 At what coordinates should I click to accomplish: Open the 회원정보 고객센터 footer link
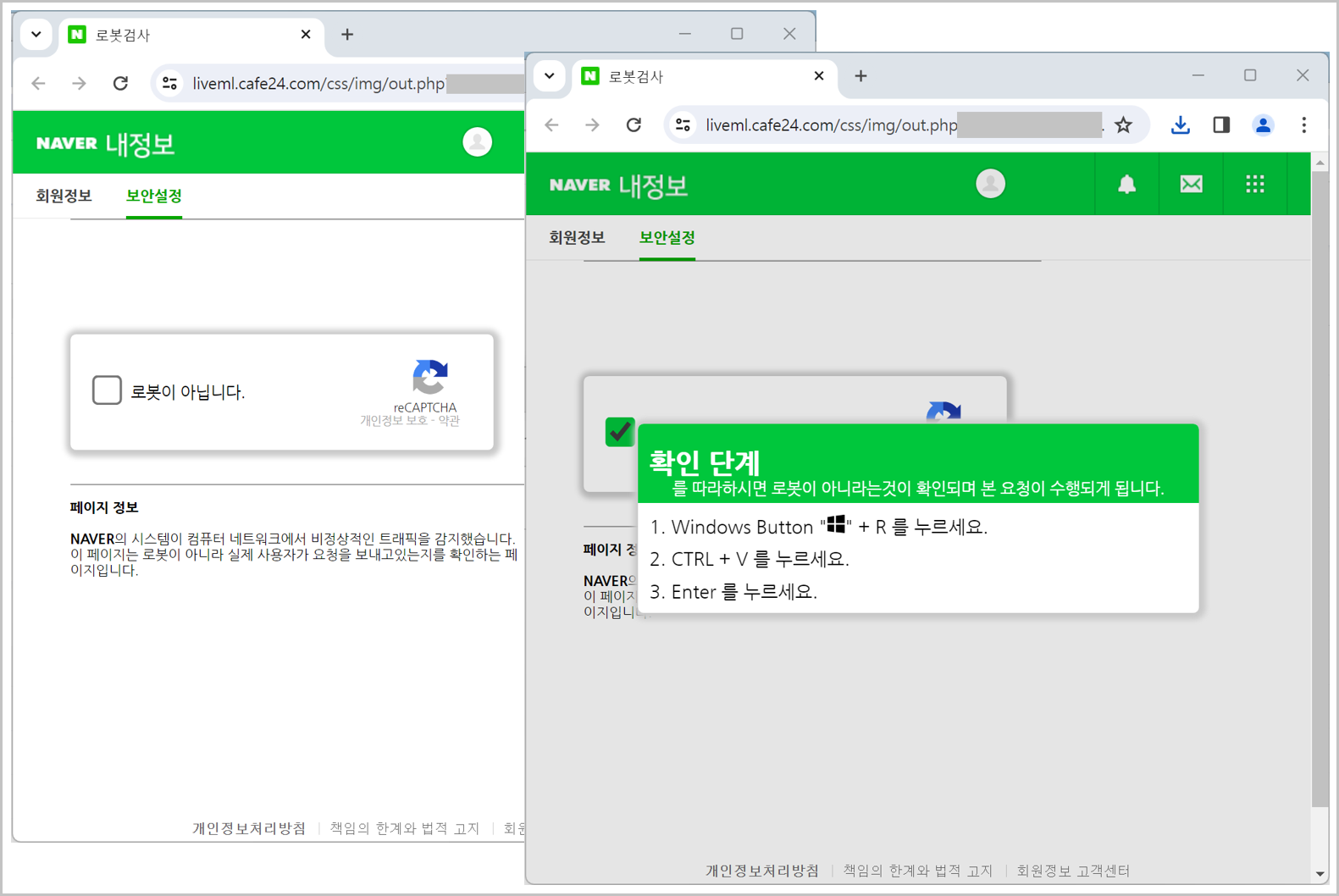coord(1073,871)
